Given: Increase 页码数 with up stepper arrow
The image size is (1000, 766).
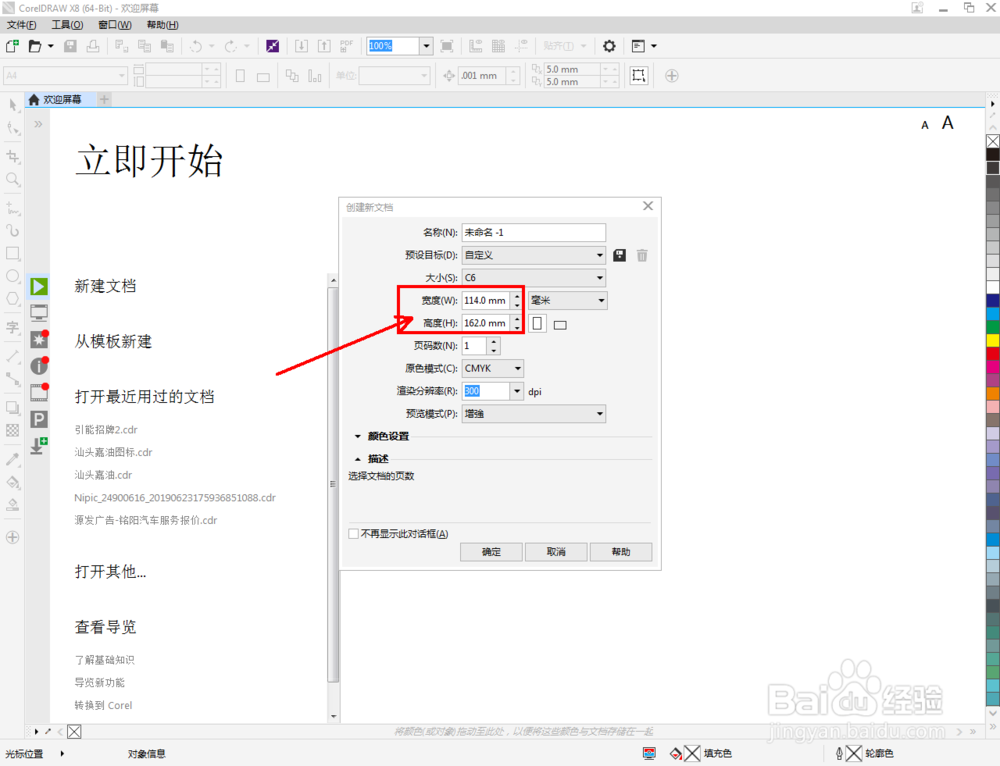Looking at the screenshot, I should (x=494, y=342).
